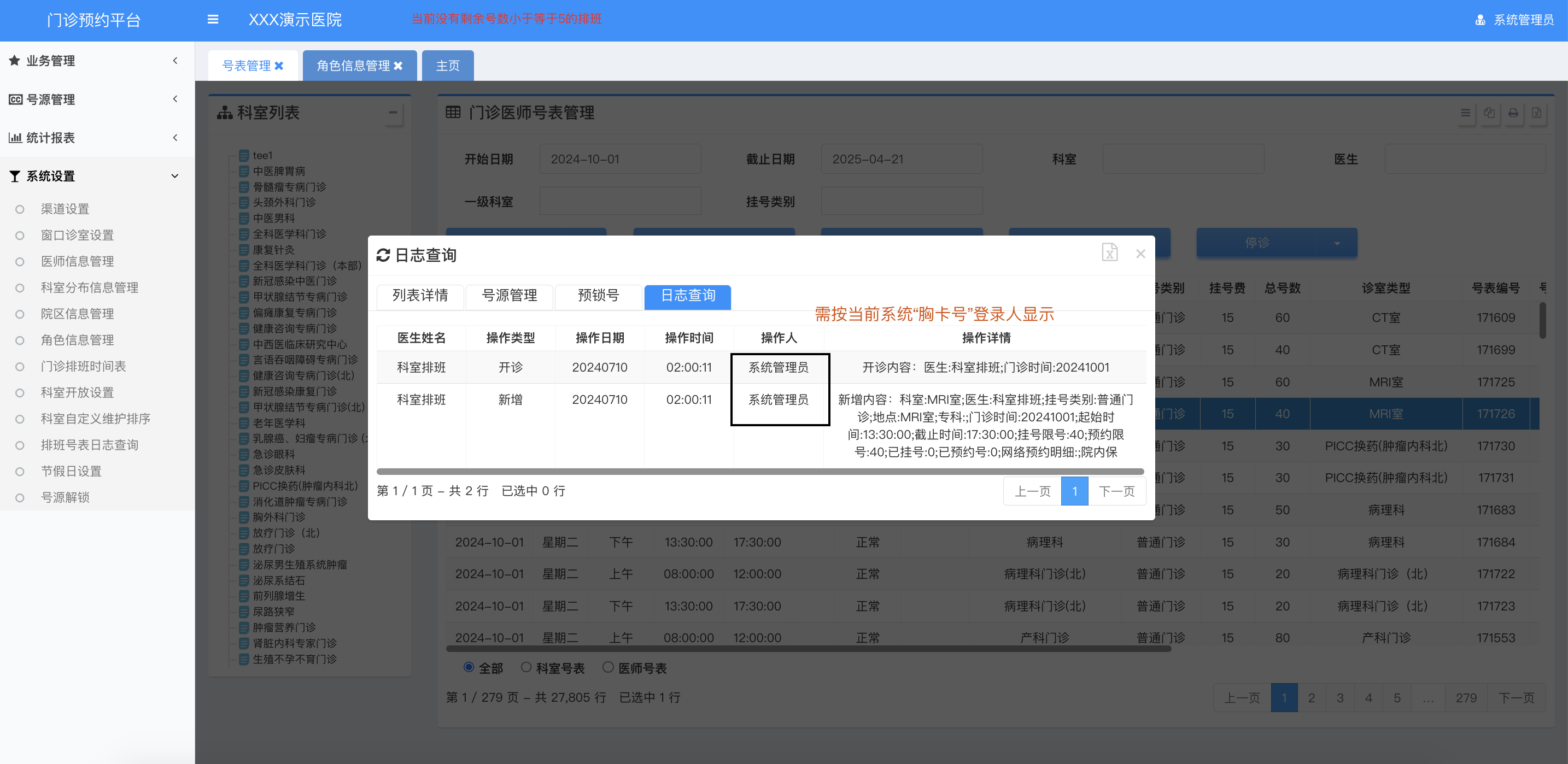The width and height of the screenshot is (1568, 764).
Task: Click the system administrator user icon
Action: 1480,20
